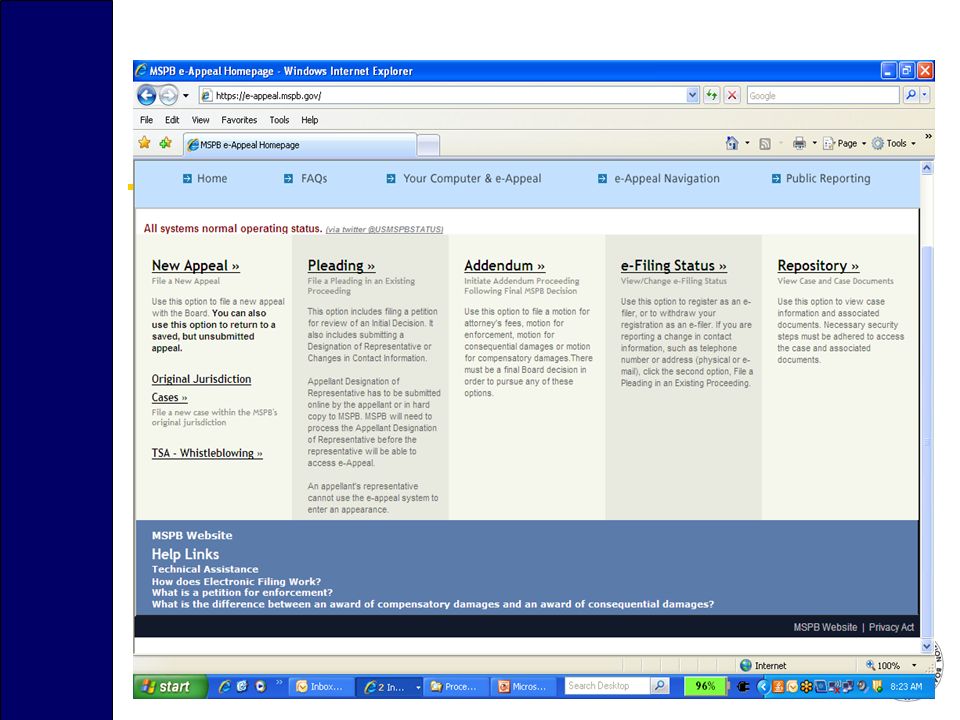Image resolution: width=960 pixels, height=720 pixels.
Task: Launch Internet Explorer from Quick Launch
Action: (225, 686)
